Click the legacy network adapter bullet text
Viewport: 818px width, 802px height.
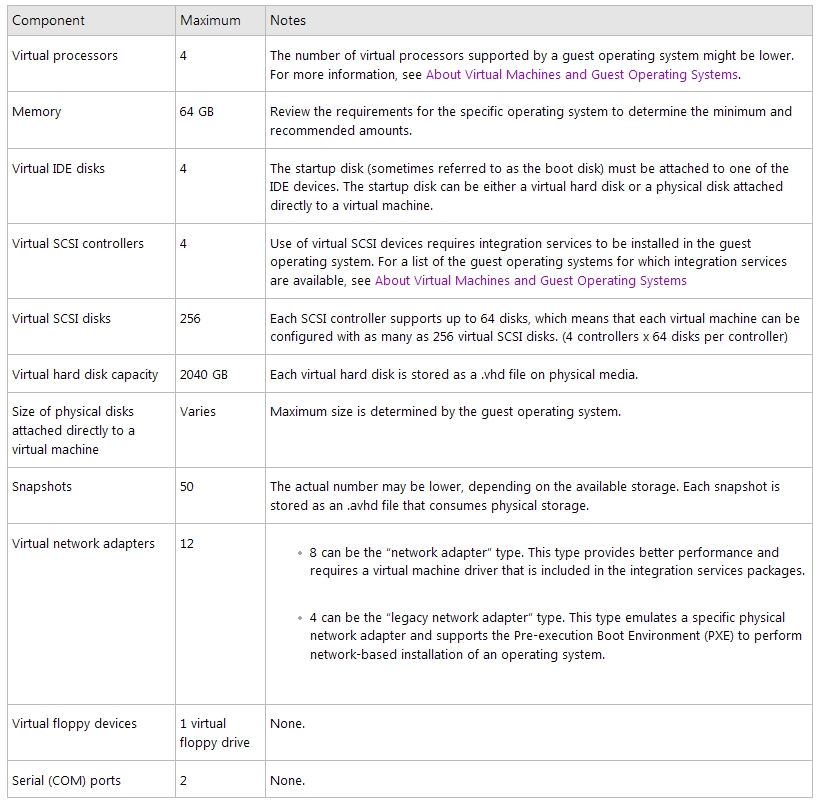click(x=556, y=636)
